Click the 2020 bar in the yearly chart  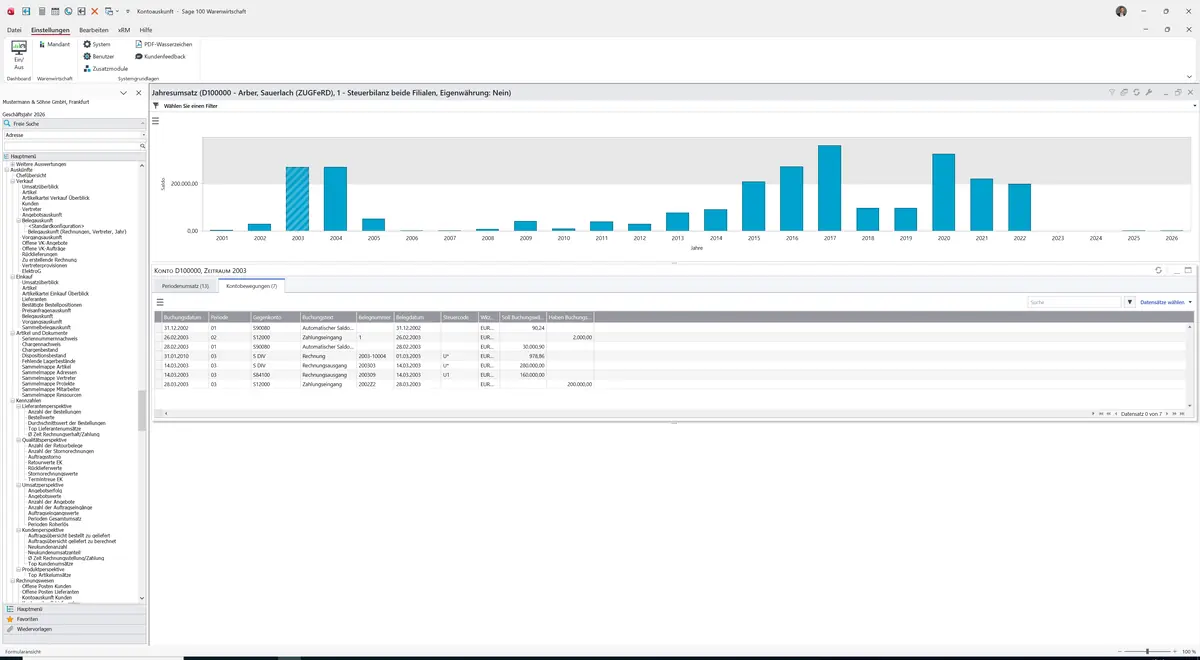[x=943, y=193]
